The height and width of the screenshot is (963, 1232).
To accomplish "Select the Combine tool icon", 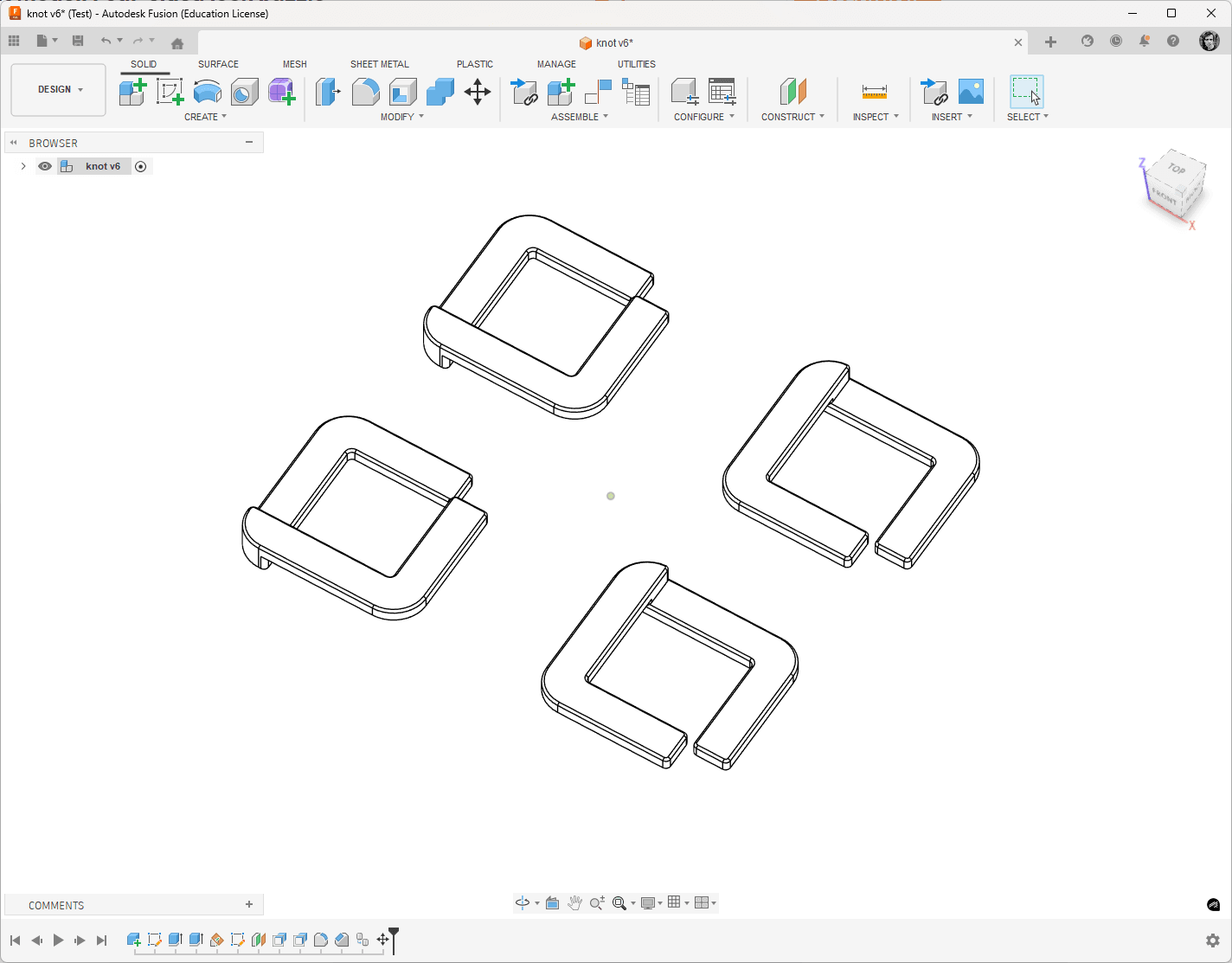I will [440, 92].
